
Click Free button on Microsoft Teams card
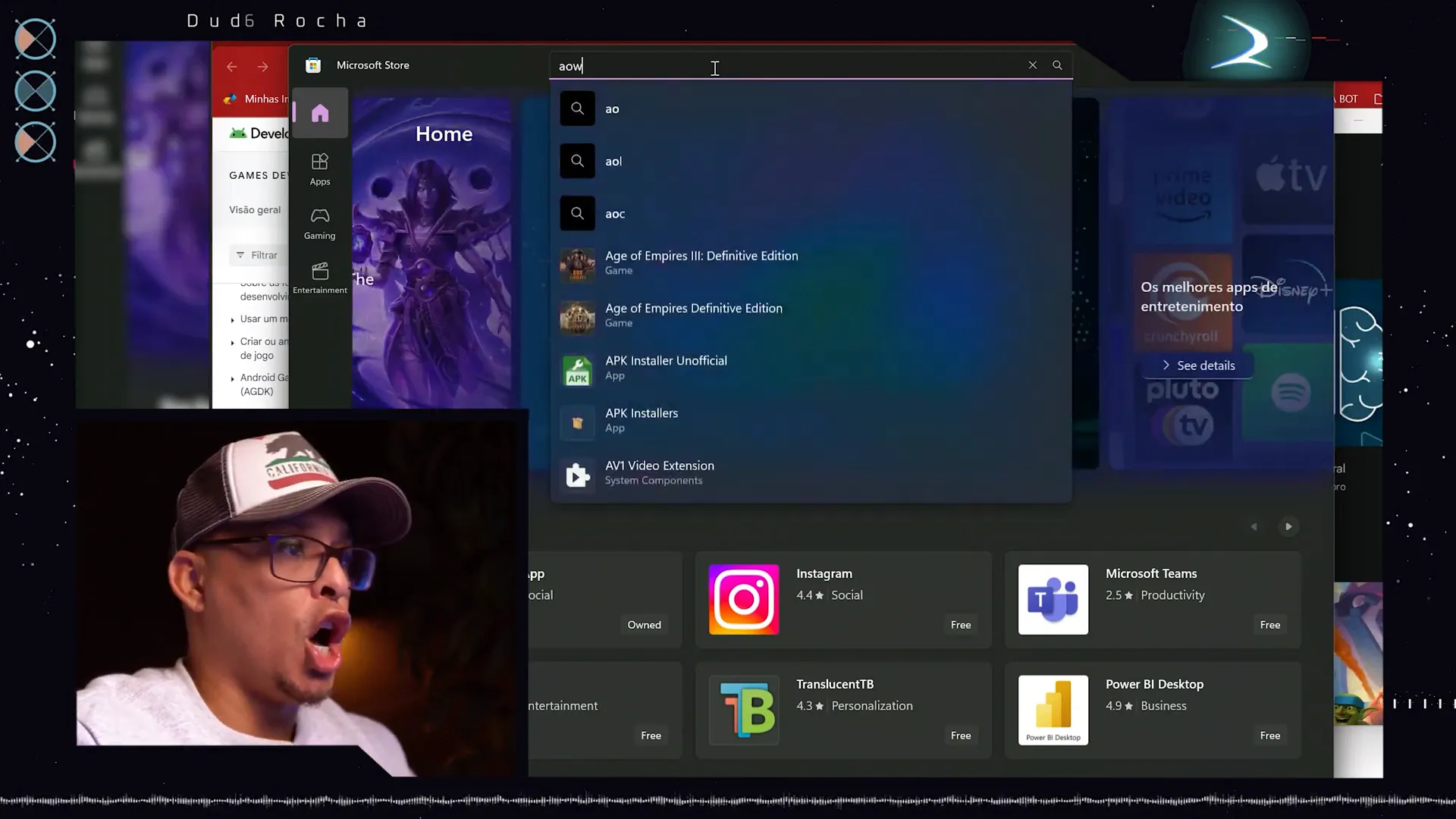click(x=1270, y=625)
